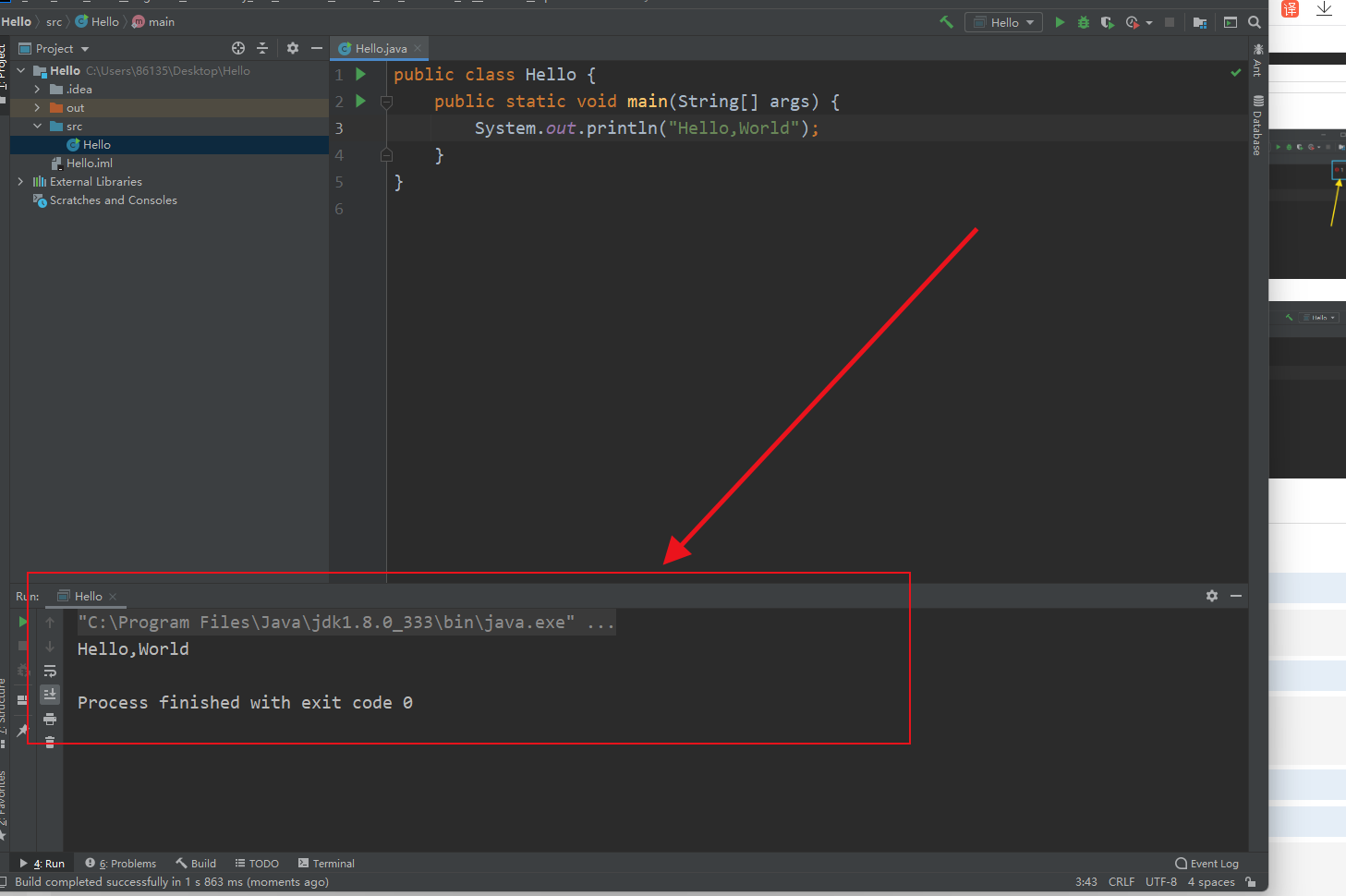Image resolution: width=1346 pixels, height=896 pixels.
Task: Click the java.exe command line in console
Action: pos(346,623)
